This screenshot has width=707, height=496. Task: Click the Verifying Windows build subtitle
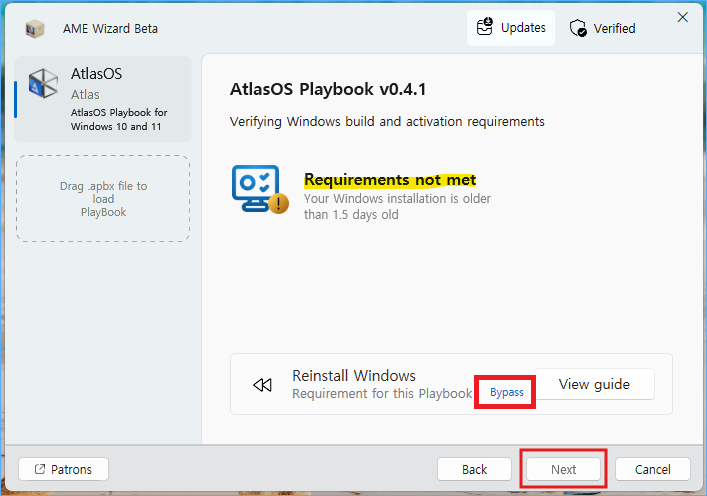(387, 122)
